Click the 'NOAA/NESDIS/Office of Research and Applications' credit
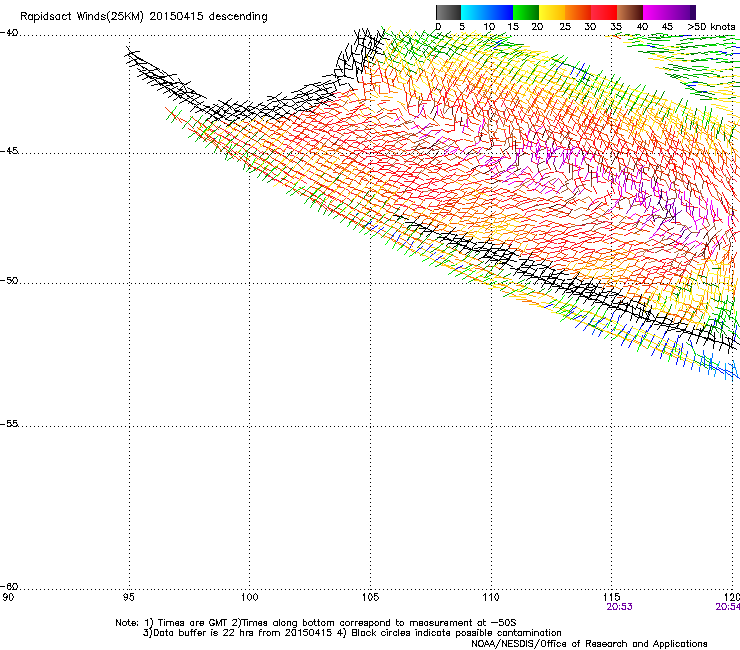The width and height of the screenshot is (740, 650). tap(589, 644)
